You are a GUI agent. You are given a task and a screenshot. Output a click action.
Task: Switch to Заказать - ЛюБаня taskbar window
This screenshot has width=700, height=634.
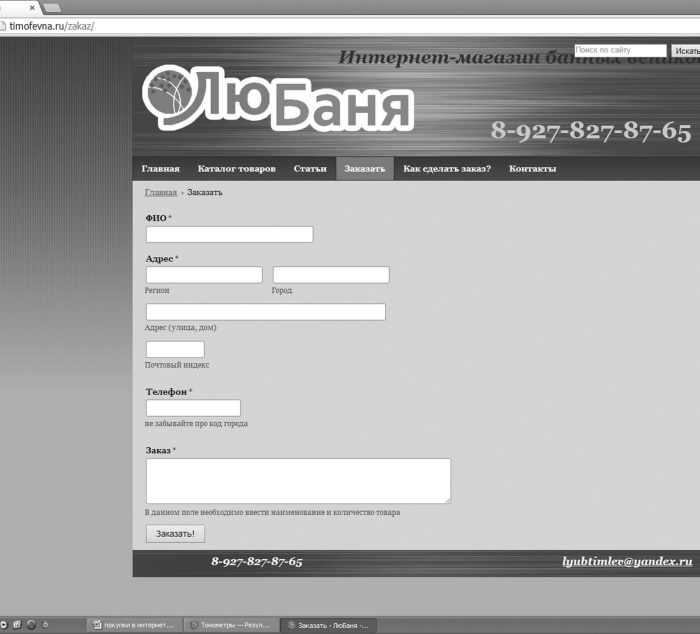point(329,625)
